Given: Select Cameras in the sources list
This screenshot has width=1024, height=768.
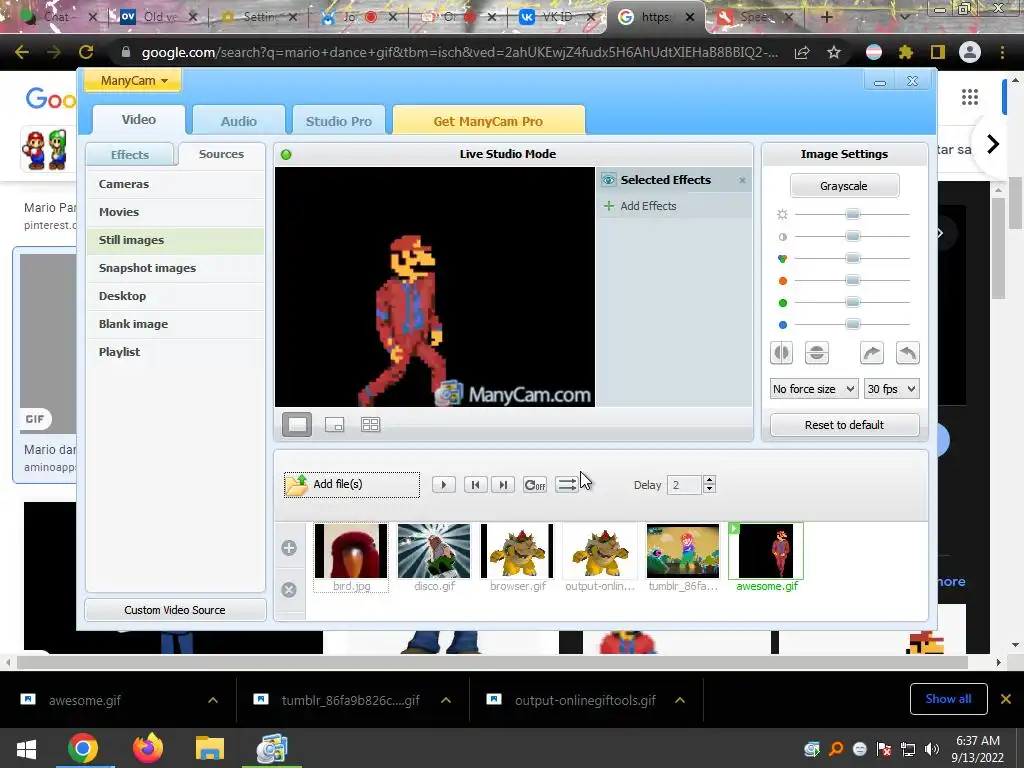Looking at the screenshot, I should (176, 184).
